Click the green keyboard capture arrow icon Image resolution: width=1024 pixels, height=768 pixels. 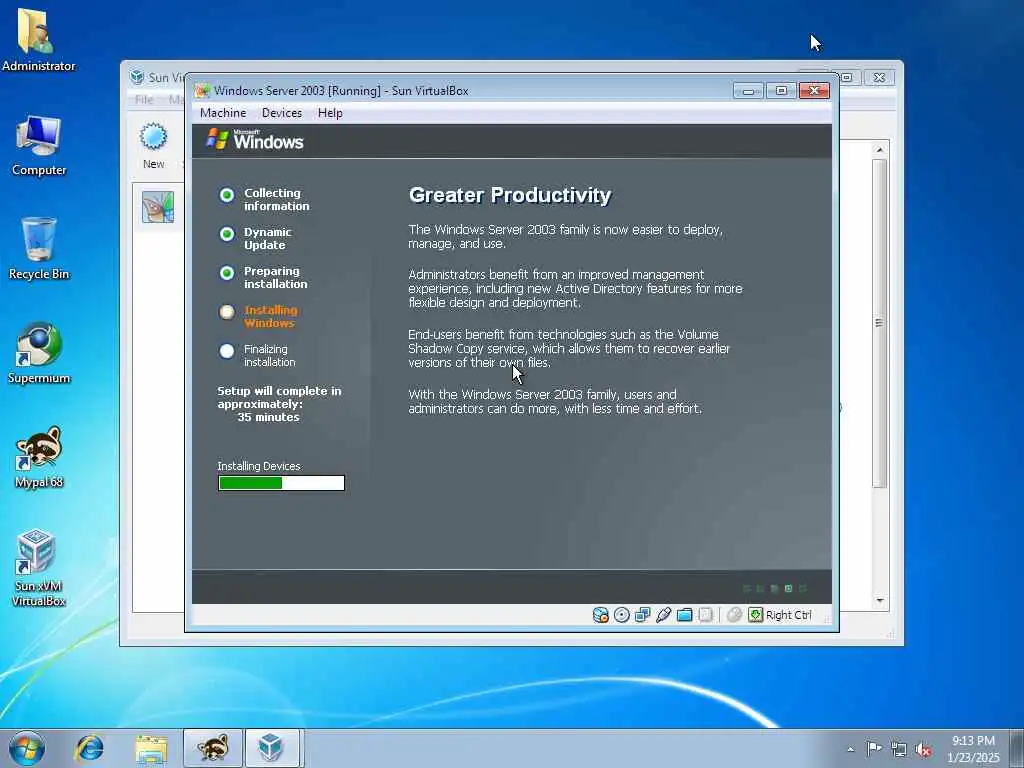click(756, 615)
